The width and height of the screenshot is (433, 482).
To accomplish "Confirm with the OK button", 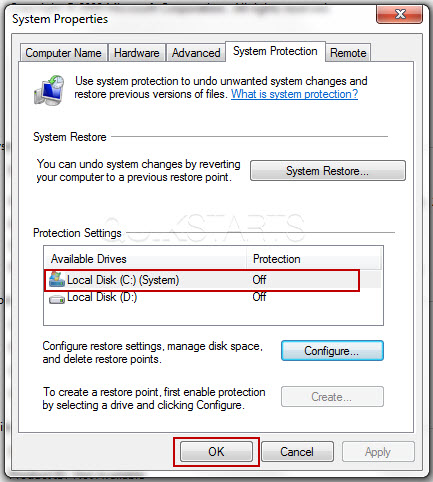I will point(216,452).
